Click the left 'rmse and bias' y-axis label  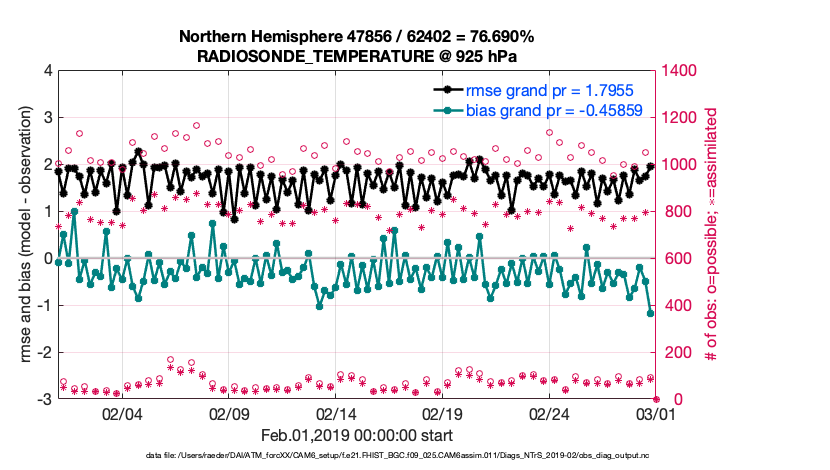pos(22,235)
